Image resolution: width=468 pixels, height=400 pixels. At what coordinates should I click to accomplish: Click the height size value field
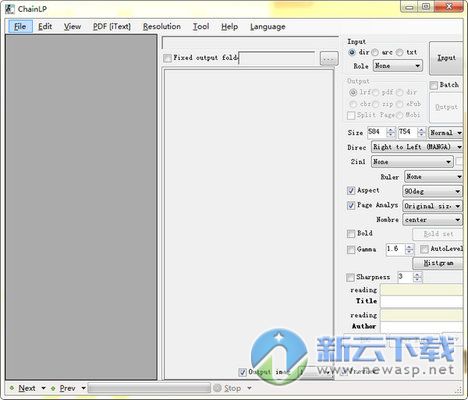(408, 132)
